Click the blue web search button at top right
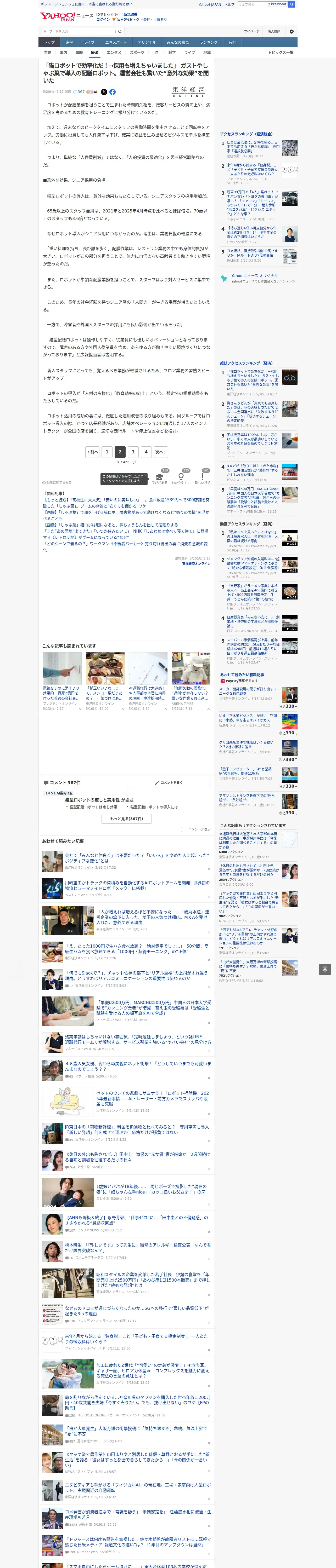Viewport: 336px width, 1568px height. [292, 4]
